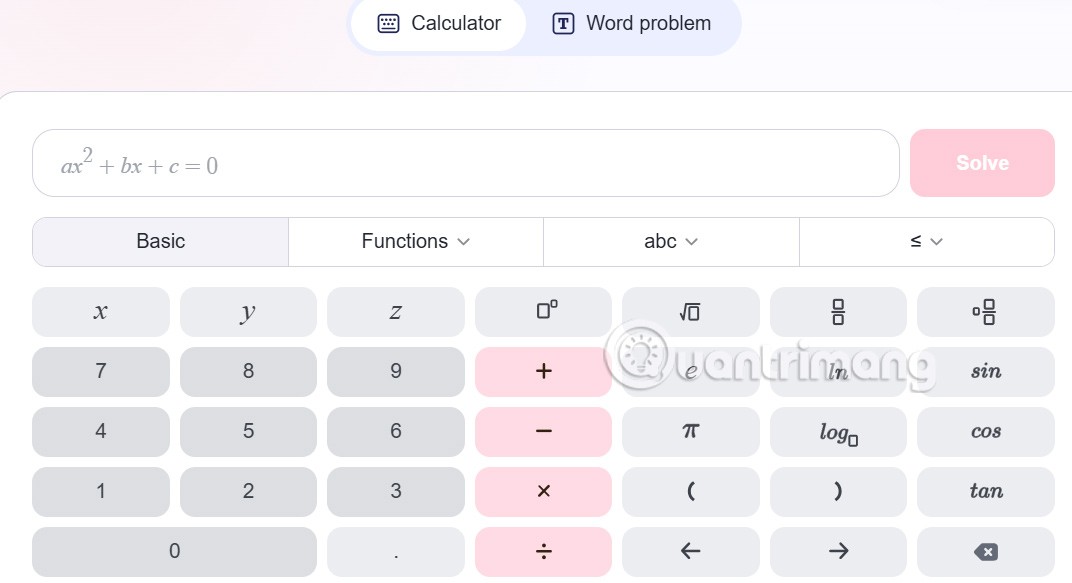The height and width of the screenshot is (583, 1072).
Task: Insert the exponent power template
Action: click(x=543, y=311)
